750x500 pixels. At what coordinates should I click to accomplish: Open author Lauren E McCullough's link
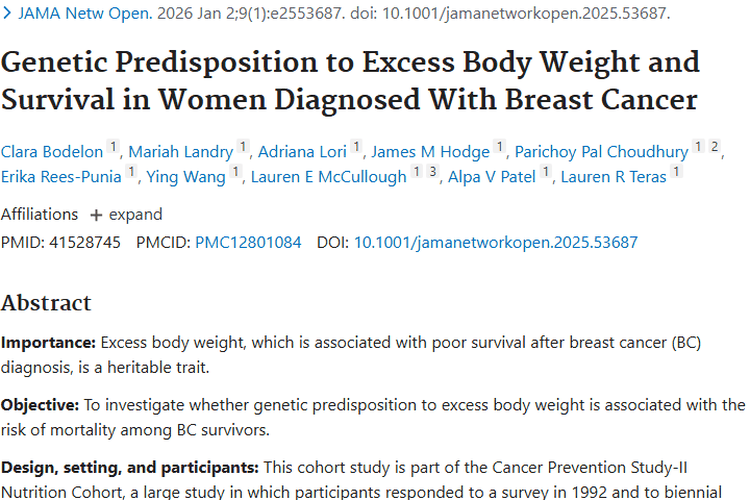click(328, 177)
